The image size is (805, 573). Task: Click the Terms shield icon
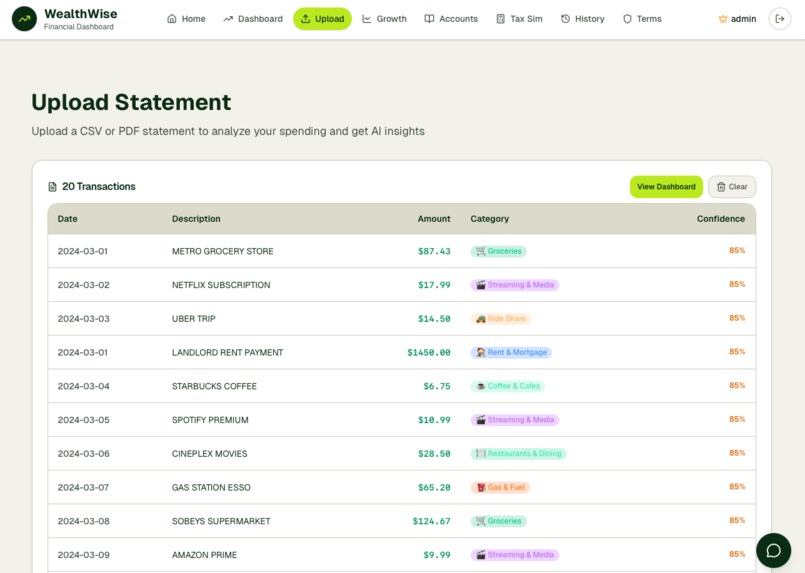pos(627,19)
